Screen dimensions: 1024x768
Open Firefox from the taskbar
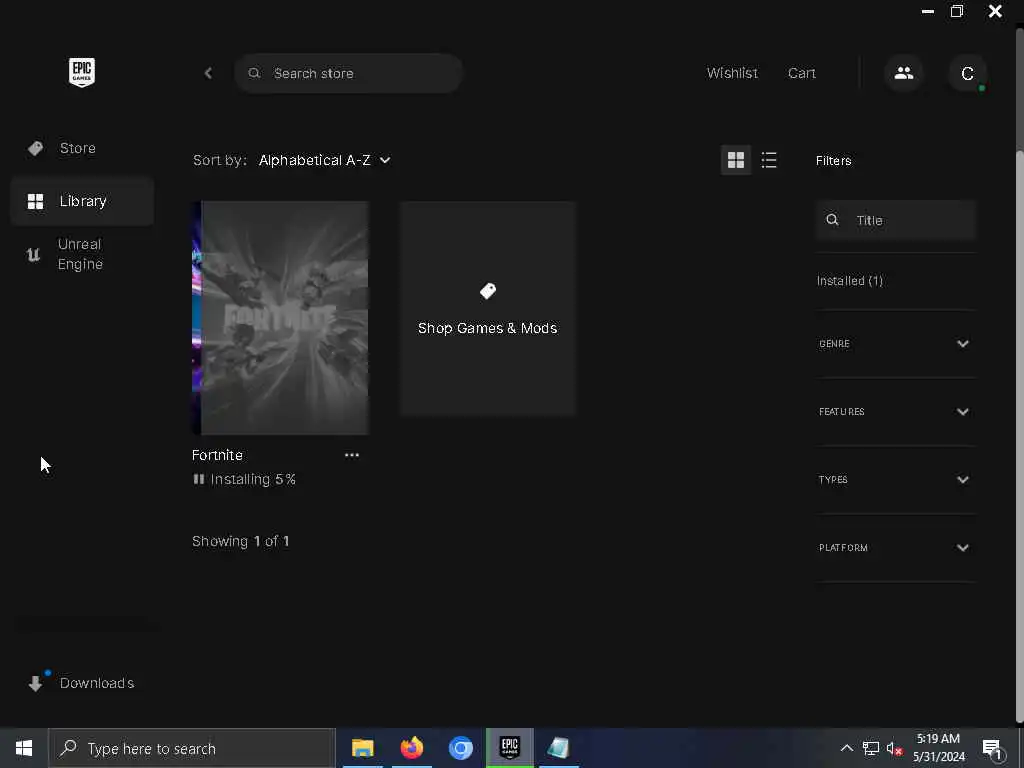411,748
